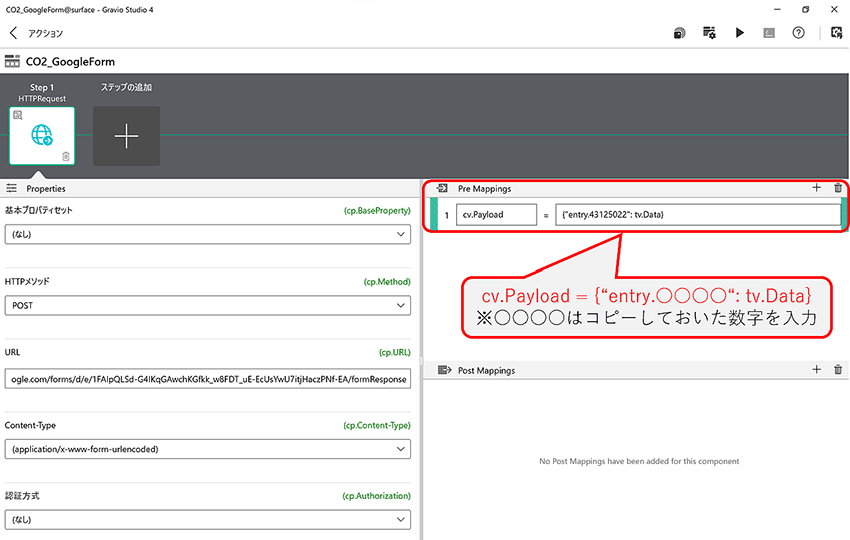
Task: Delete Post Mapping using trash icon
Action: [x=838, y=370]
